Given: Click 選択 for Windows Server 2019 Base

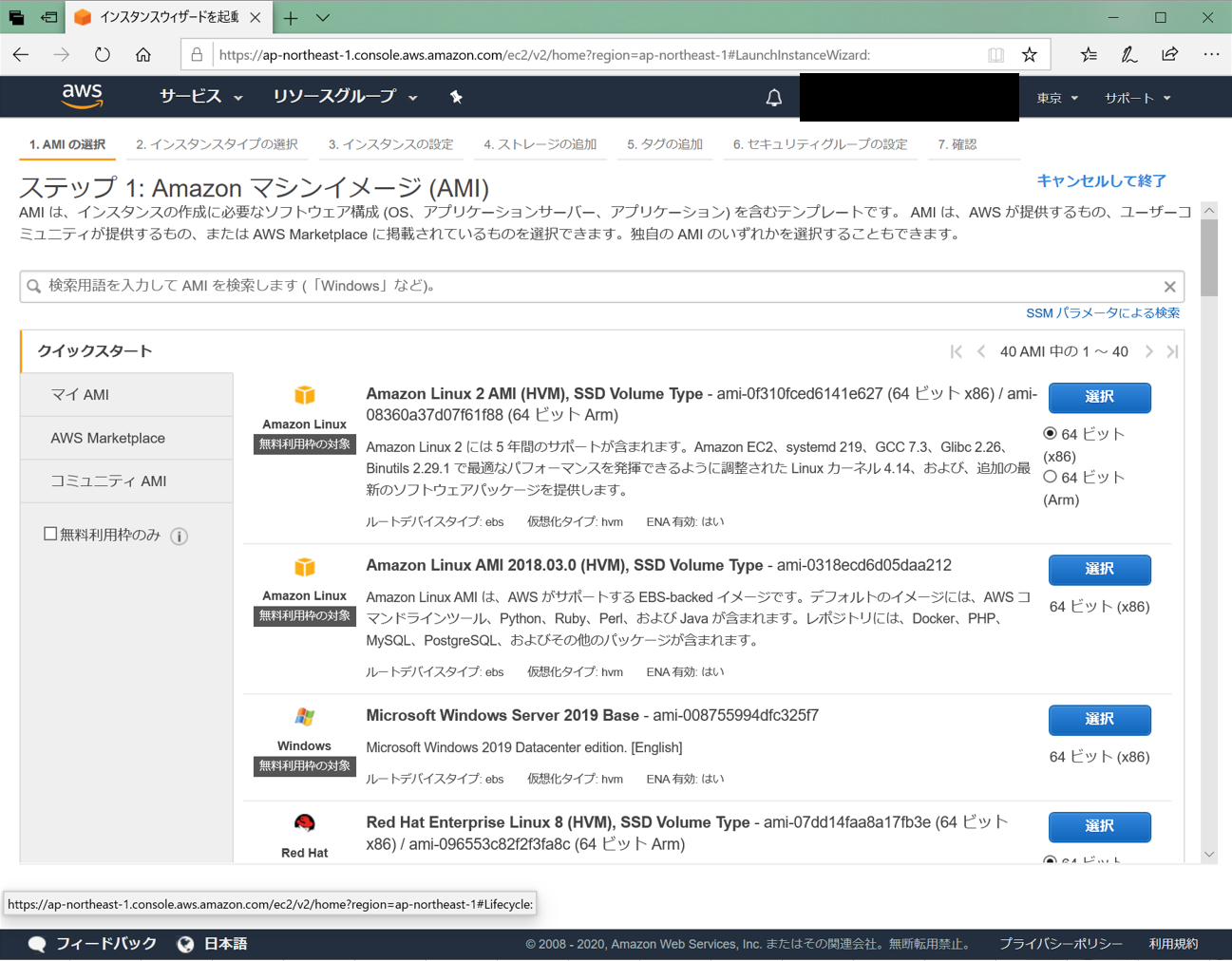Looking at the screenshot, I should click(x=1099, y=720).
